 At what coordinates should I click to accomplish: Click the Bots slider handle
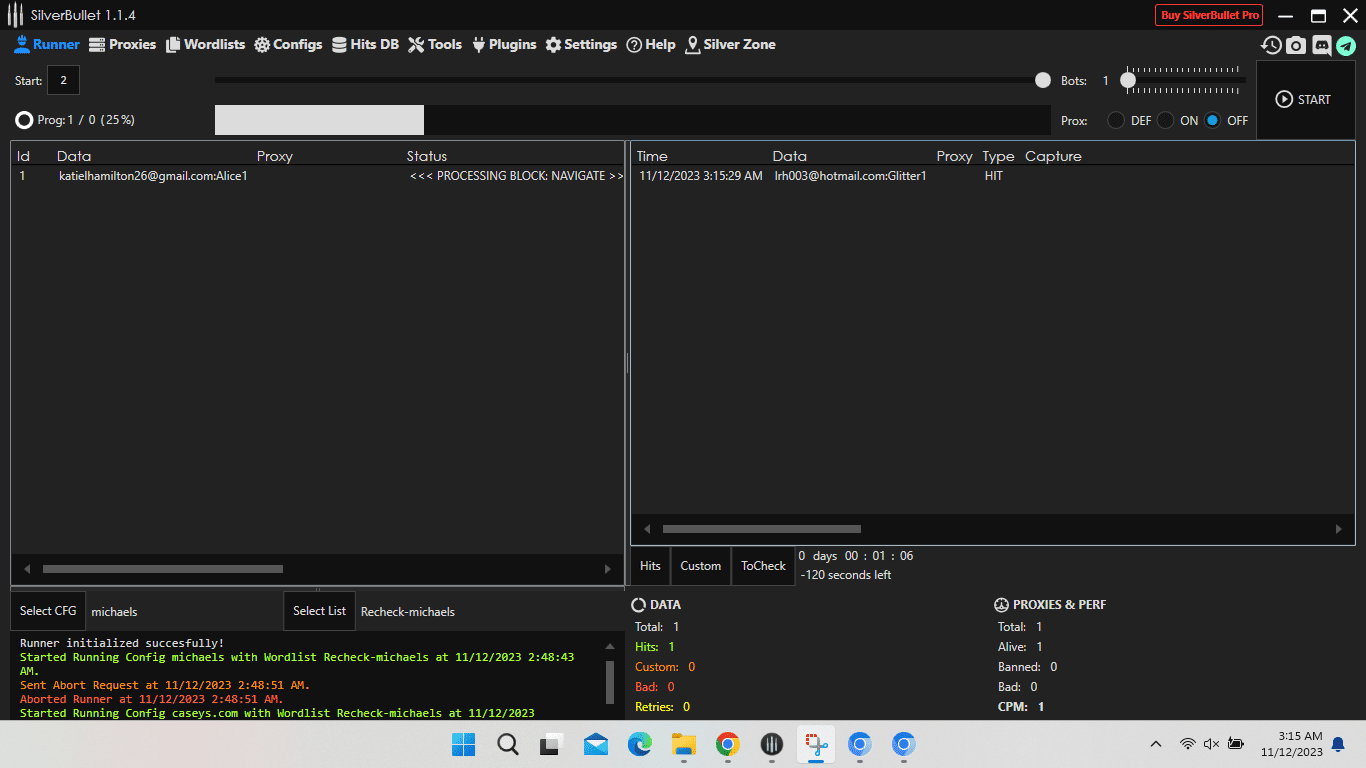(1128, 80)
